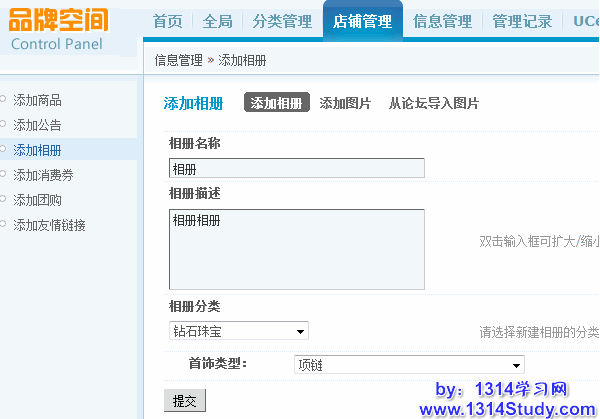Expand the 相册分类 dropdown showing 钻石珠宝
The width and height of the screenshot is (600, 419).
click(x=238, y=331)
